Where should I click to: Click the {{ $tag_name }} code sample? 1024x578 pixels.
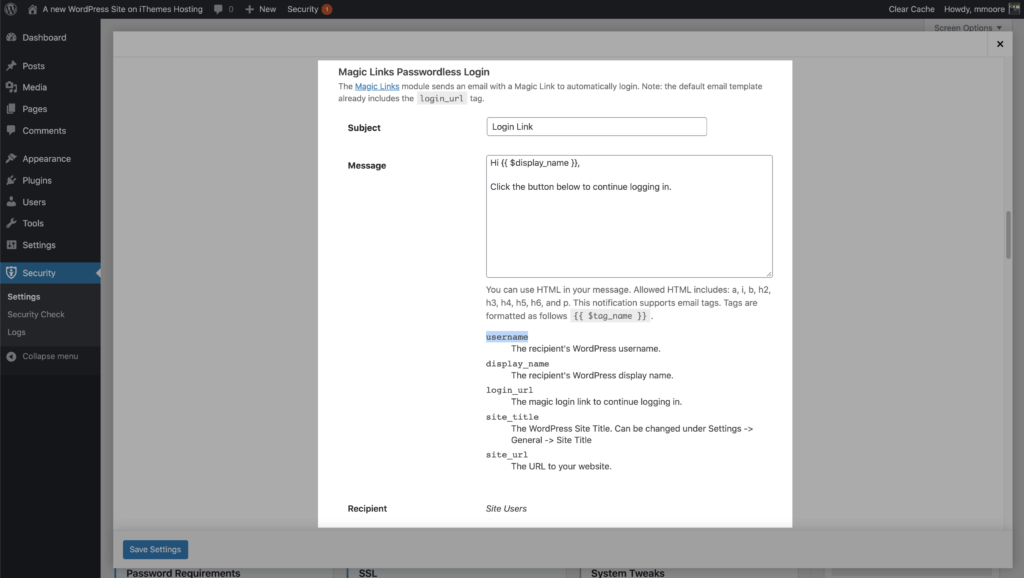pos(610,316)
